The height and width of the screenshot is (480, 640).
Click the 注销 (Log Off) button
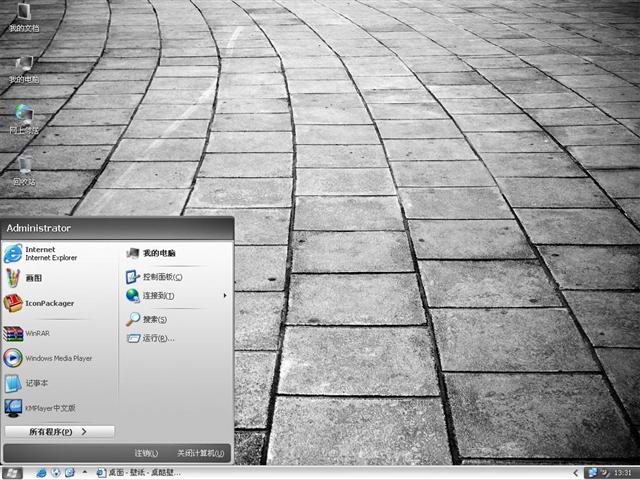pyautogui.click(x=146, y=453)
